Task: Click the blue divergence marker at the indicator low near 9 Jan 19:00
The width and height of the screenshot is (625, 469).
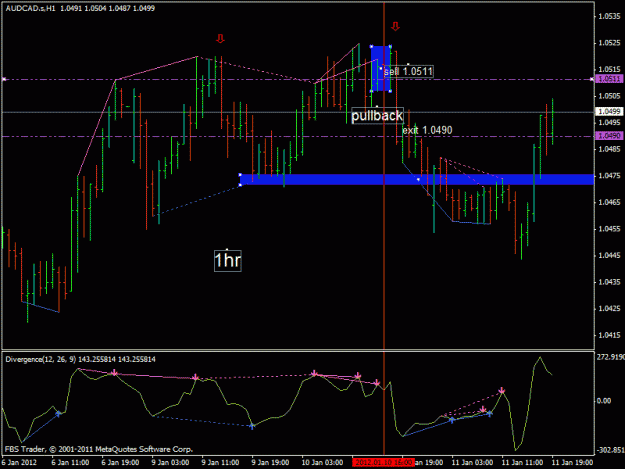Action: click(252, 426)
